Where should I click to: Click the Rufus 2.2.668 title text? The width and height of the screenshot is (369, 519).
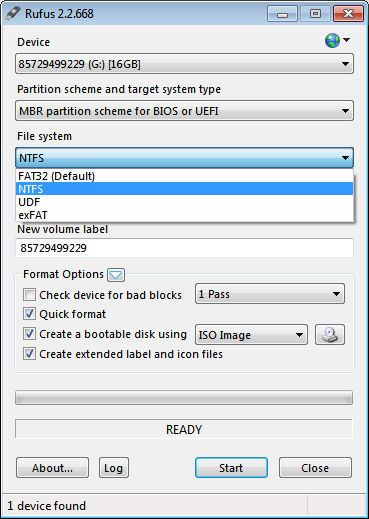pos(59,14)
